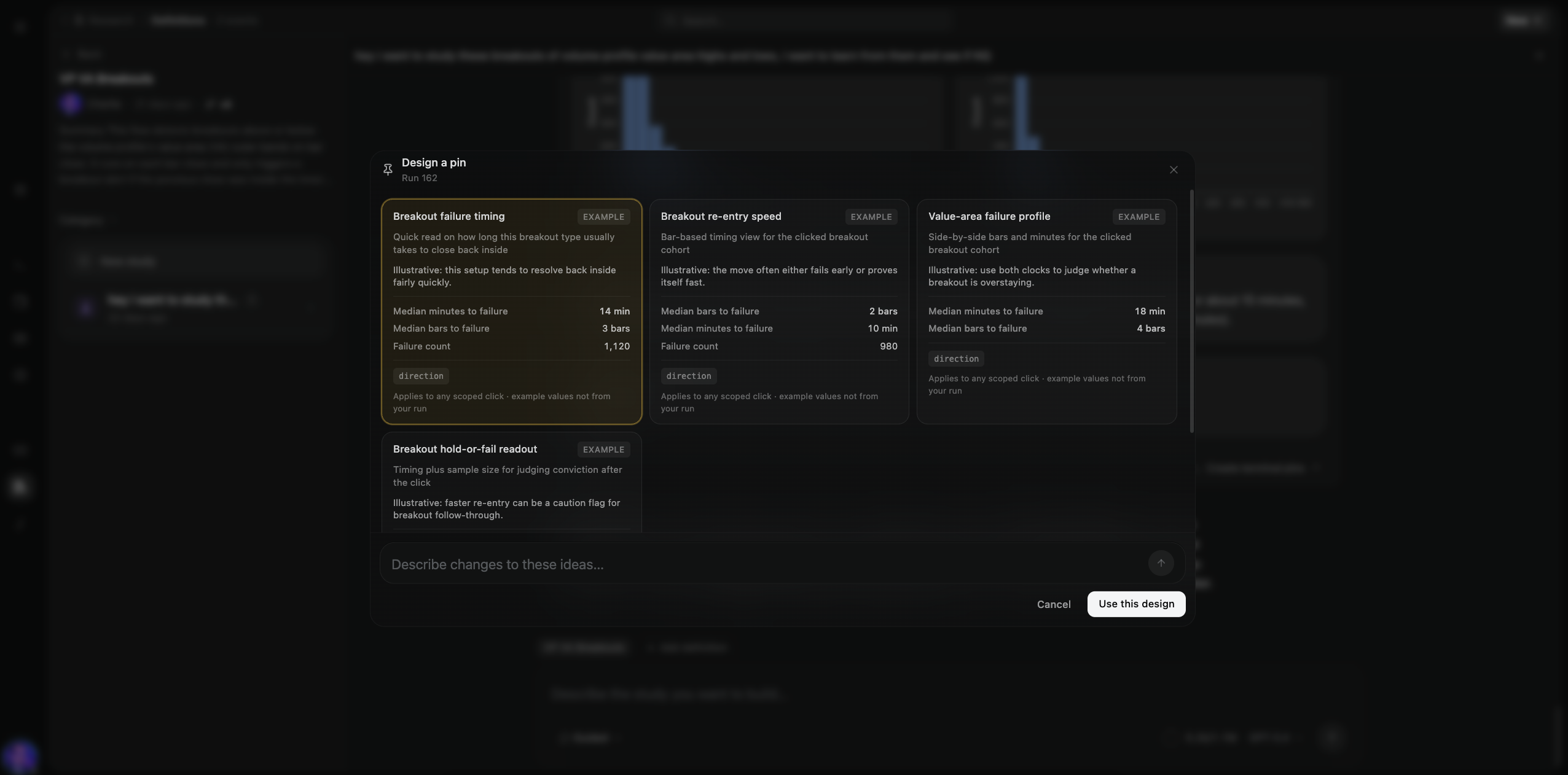Click direction tag in Breakout re-entry speed card
Viewport: 1568px width, 775px height.
pyautogui.click(x=688, y=376)
